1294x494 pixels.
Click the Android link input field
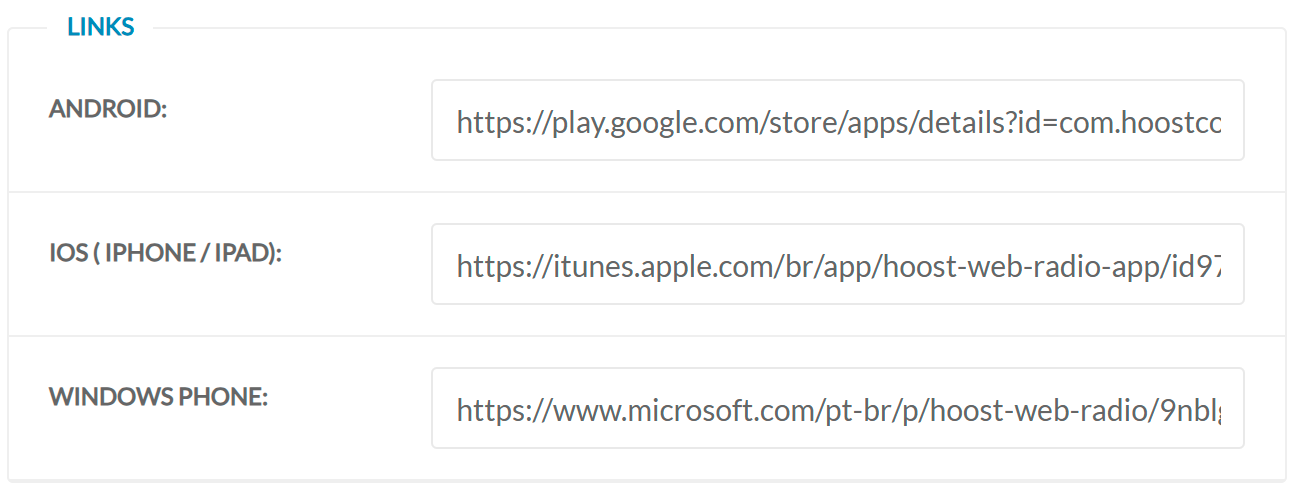pyautogui.click(x=837, y=121)
